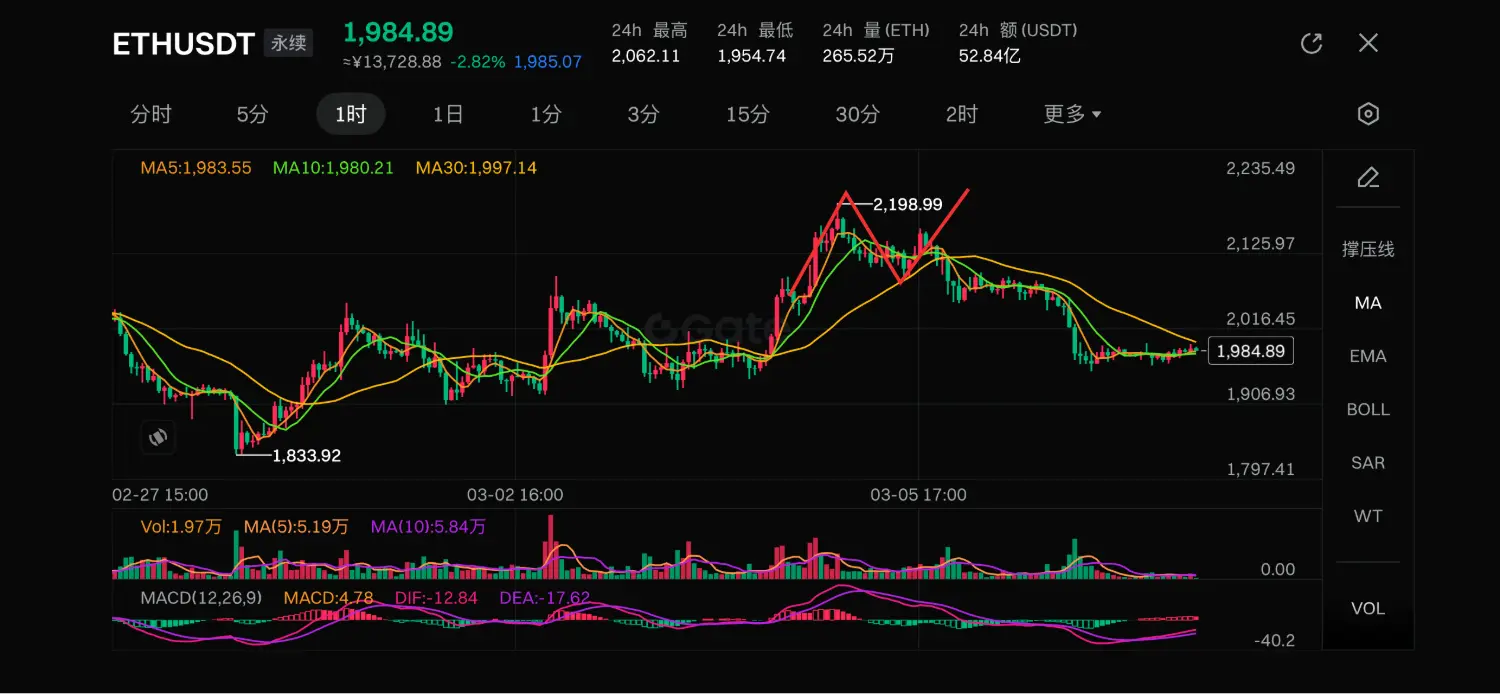Click the MACD(12,26,9) indicator label

[201, 598]
